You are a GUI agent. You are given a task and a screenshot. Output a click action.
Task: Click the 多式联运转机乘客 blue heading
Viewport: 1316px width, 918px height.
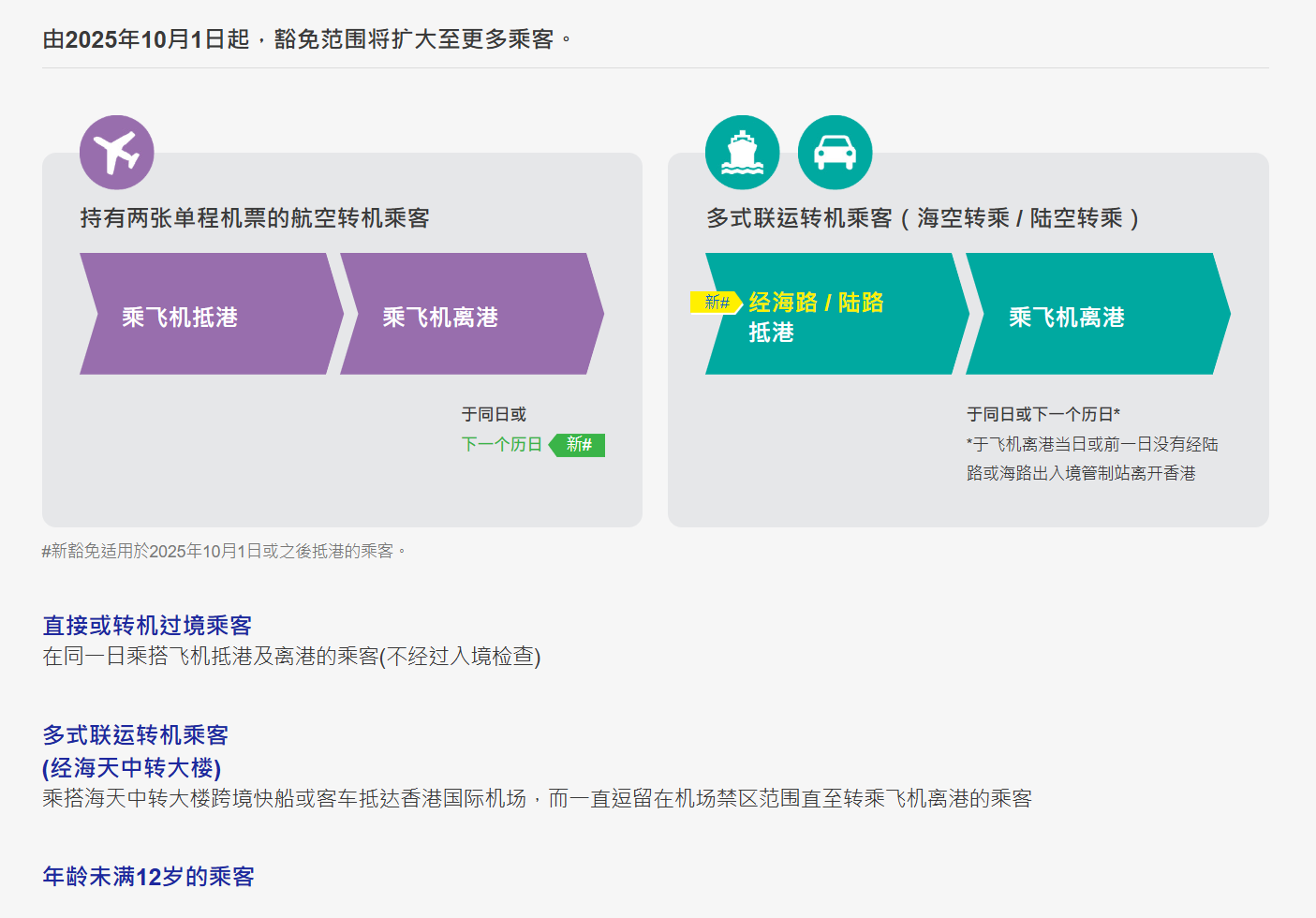(136, 735)
